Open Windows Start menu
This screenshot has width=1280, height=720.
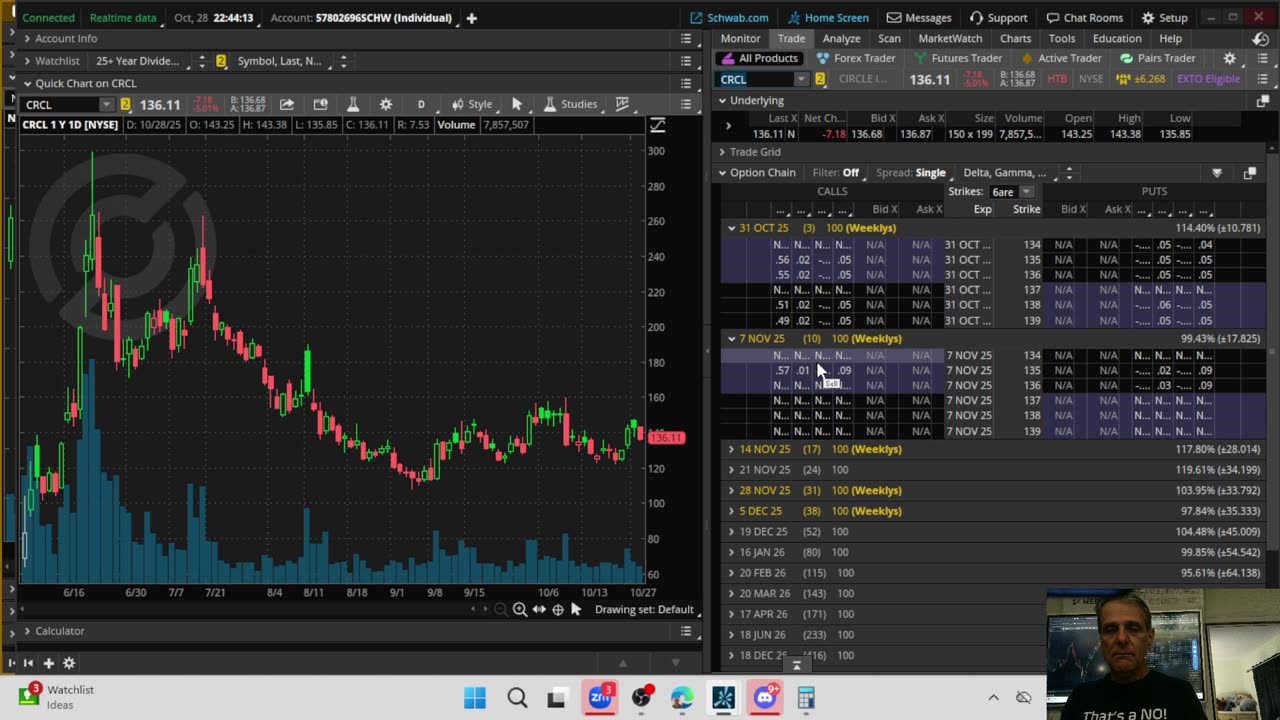475,697
